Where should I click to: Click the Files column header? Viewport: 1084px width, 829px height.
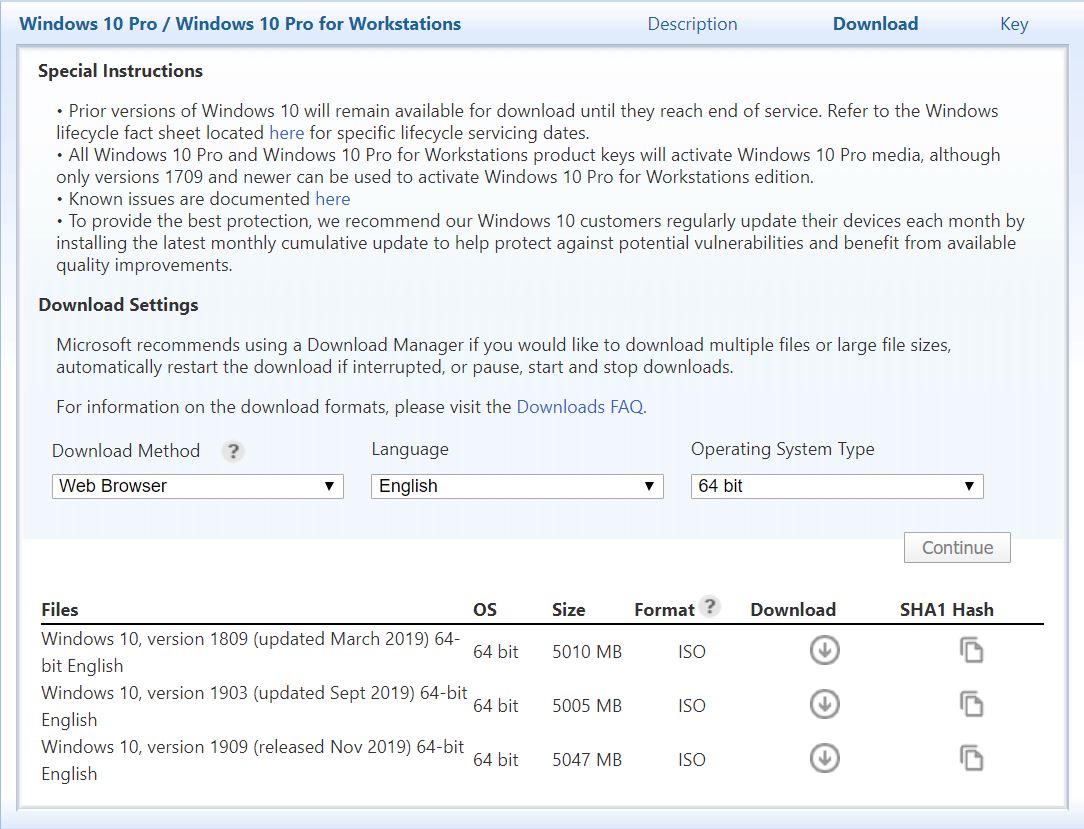point(59,610)
